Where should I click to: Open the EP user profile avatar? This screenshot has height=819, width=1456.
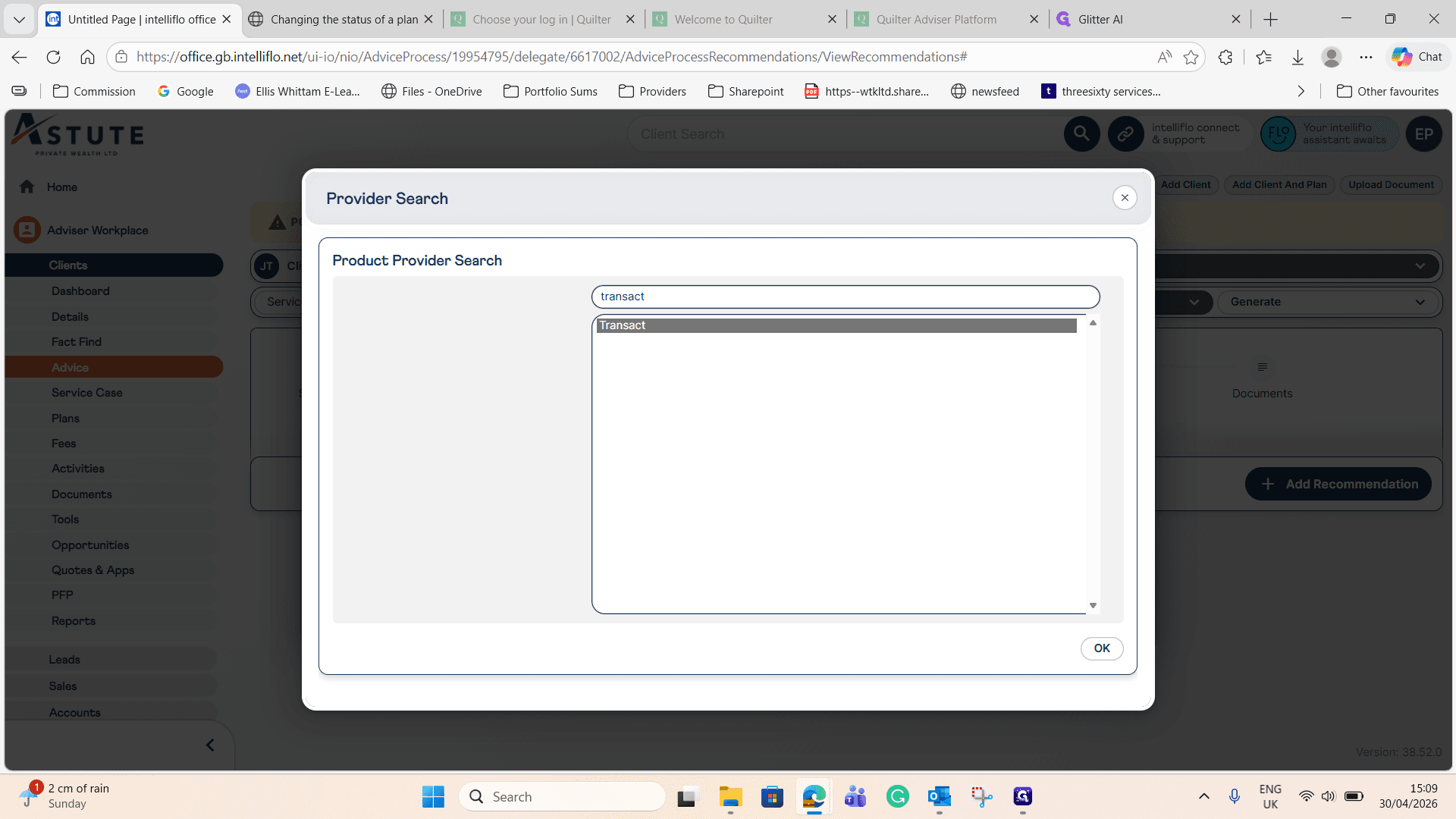pyautogui.click(x=1423, y=134)
